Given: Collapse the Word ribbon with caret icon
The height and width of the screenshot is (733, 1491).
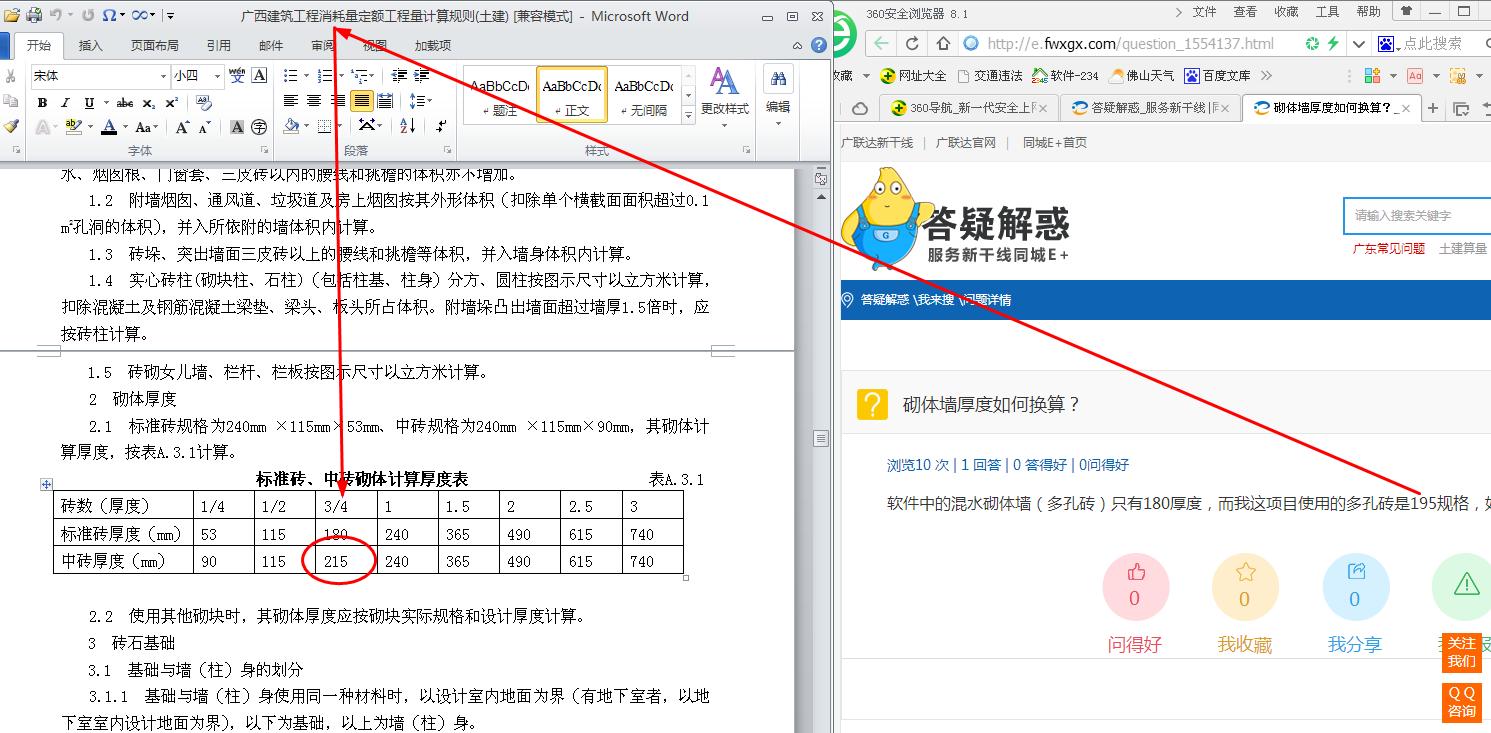Looking at the screenshot, I should click(797, 46).
